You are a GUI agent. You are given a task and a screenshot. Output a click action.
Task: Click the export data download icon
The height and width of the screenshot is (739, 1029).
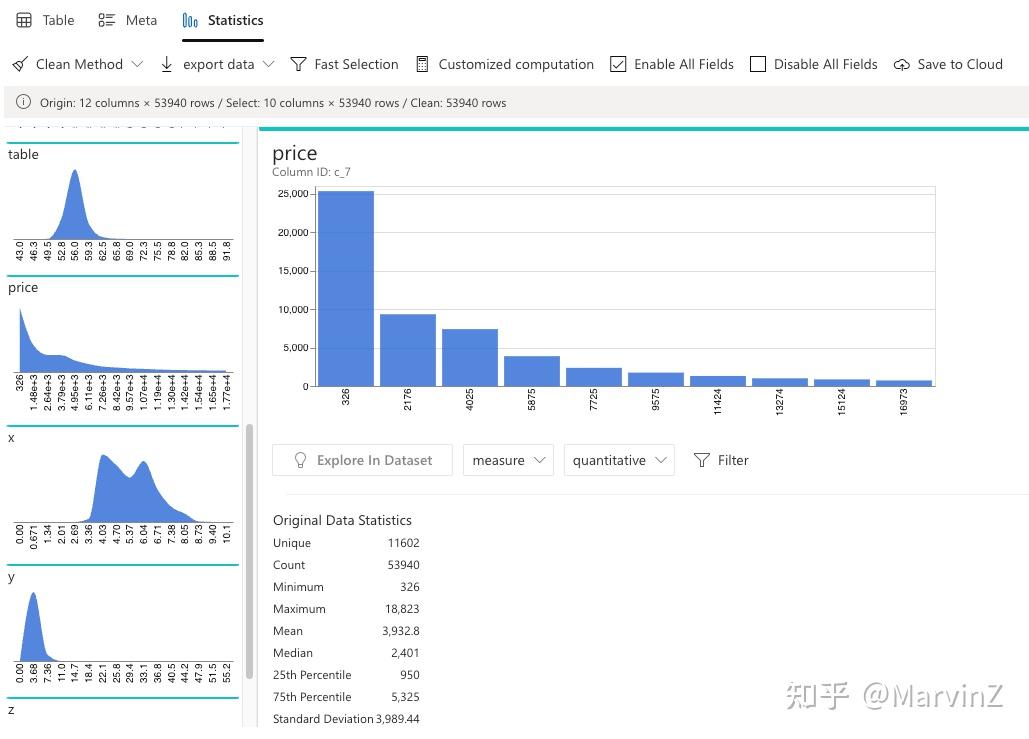coord(167,64)
